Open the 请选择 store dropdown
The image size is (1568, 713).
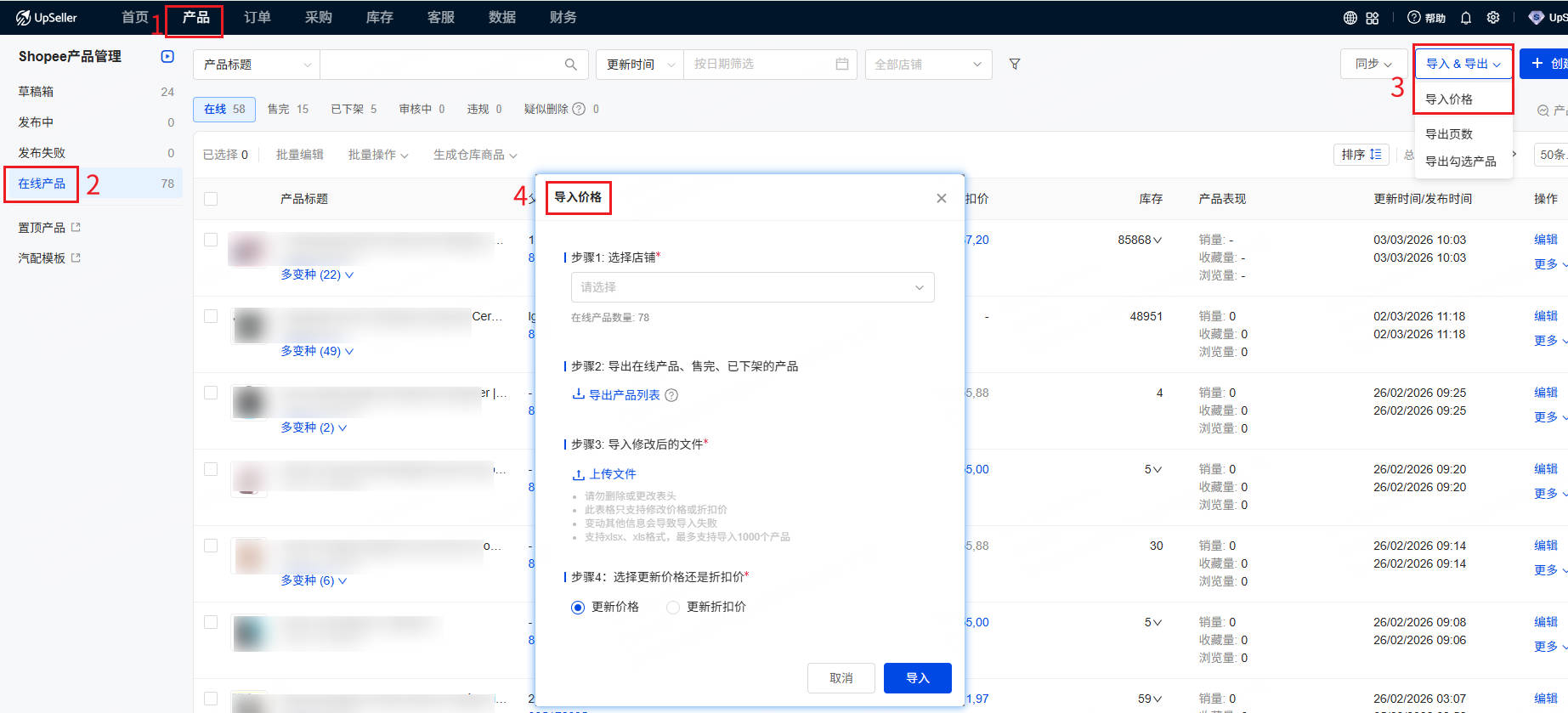coord(752,287)
